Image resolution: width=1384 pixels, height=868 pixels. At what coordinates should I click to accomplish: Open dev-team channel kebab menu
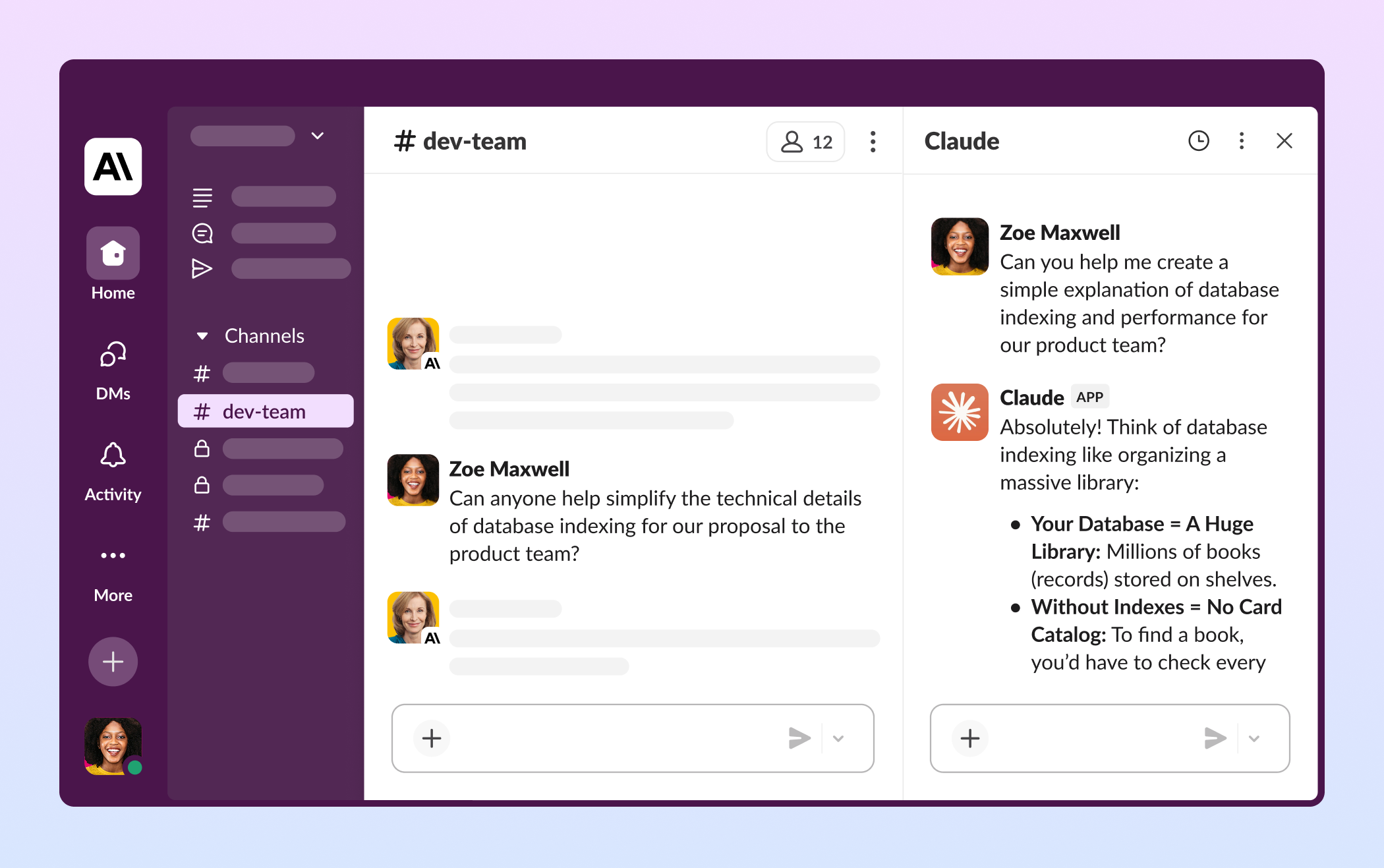[873, 142]
